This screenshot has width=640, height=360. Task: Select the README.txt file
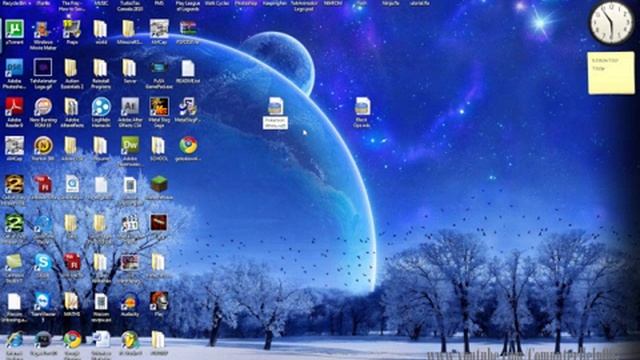click(188, 71)
